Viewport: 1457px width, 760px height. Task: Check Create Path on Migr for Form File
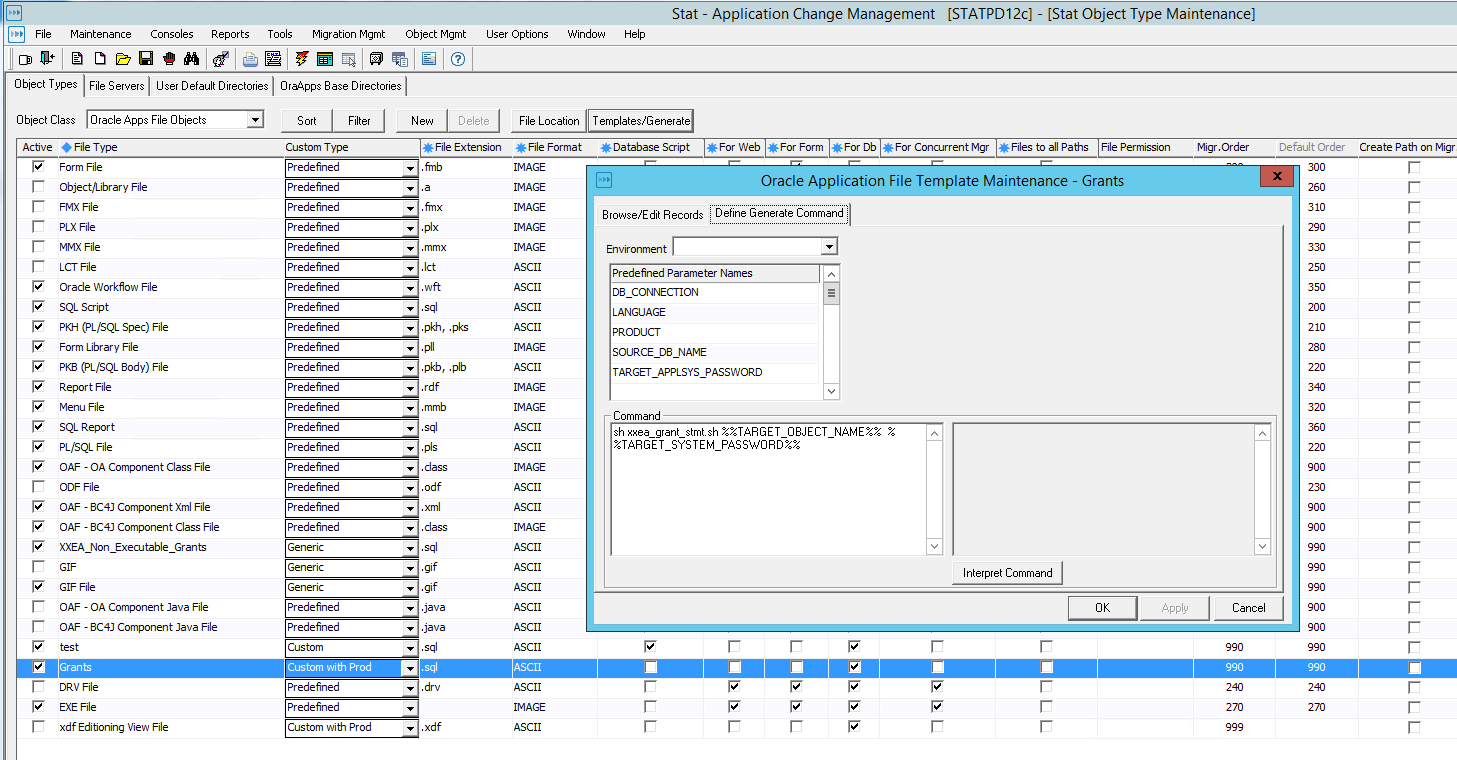click(1414, 167)
